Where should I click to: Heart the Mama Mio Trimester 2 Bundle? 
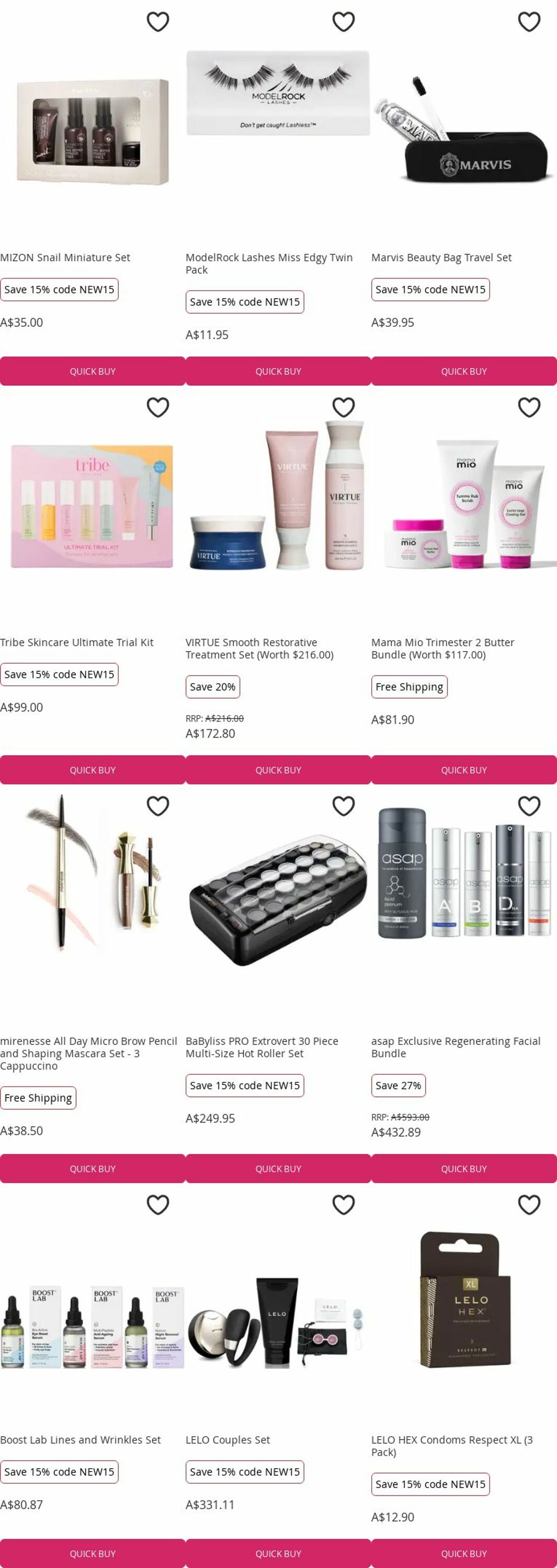(529, 407)
